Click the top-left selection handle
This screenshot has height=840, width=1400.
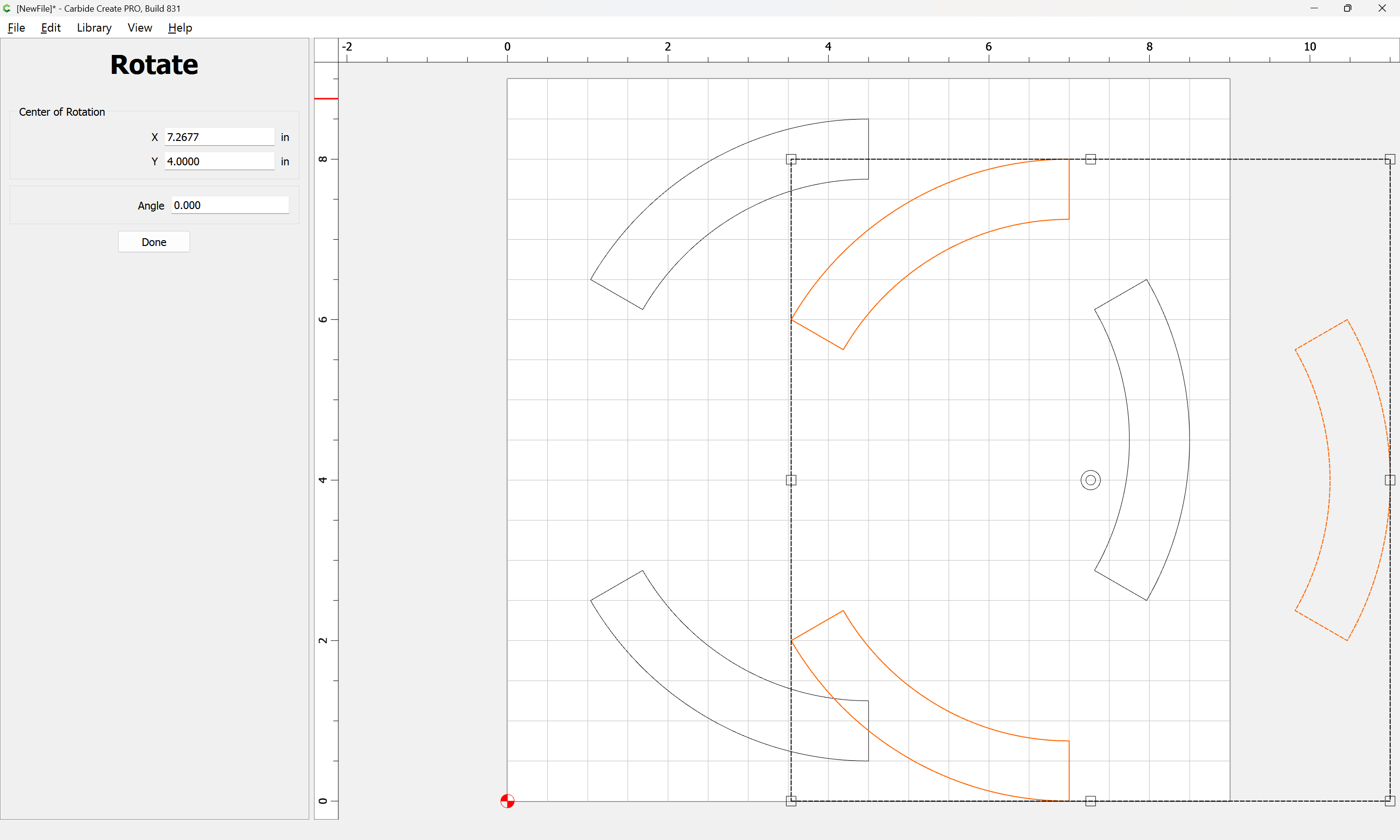791,159
